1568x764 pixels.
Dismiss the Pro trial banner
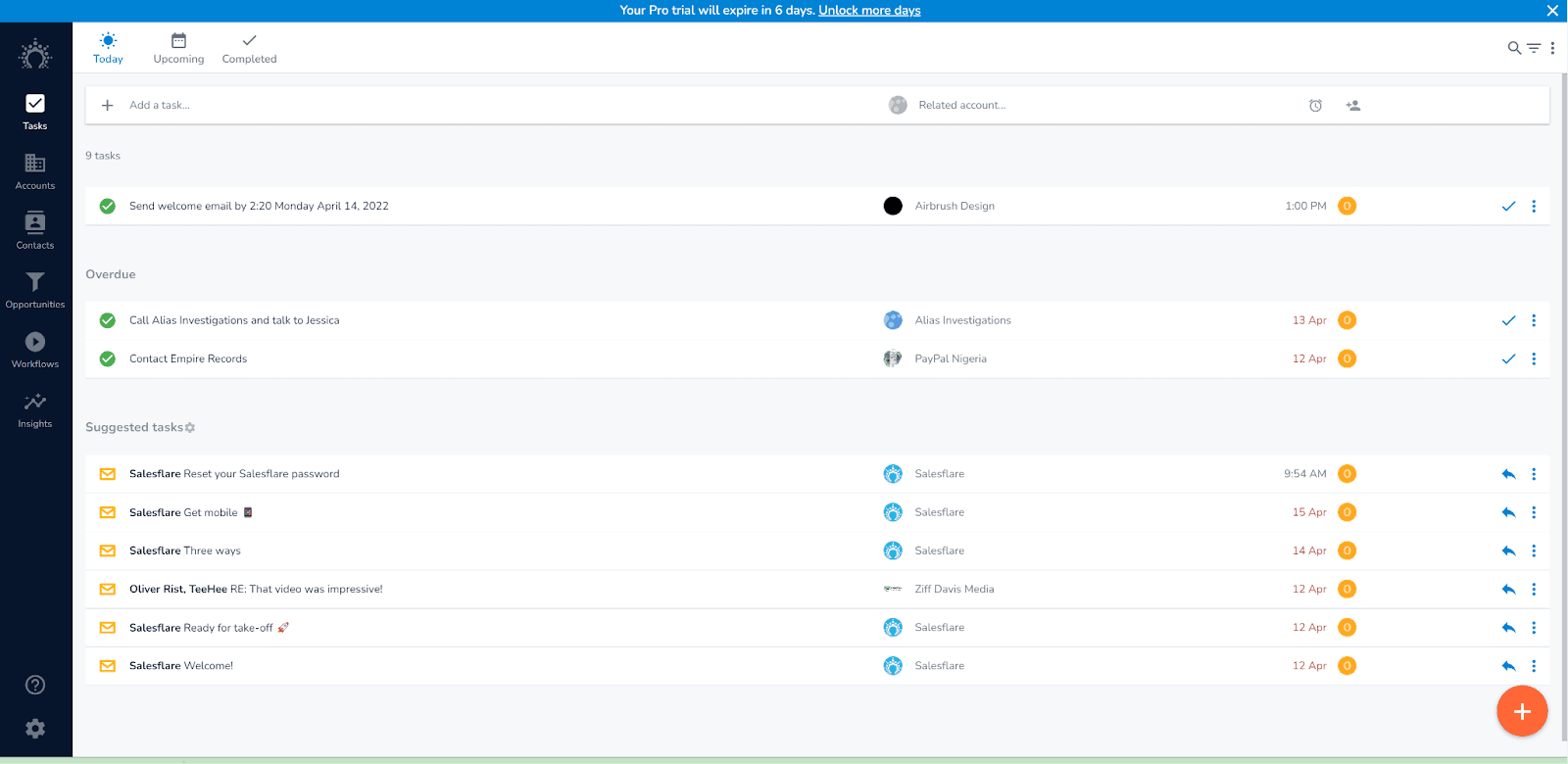pyautogui.click(x=1552, y=11)
